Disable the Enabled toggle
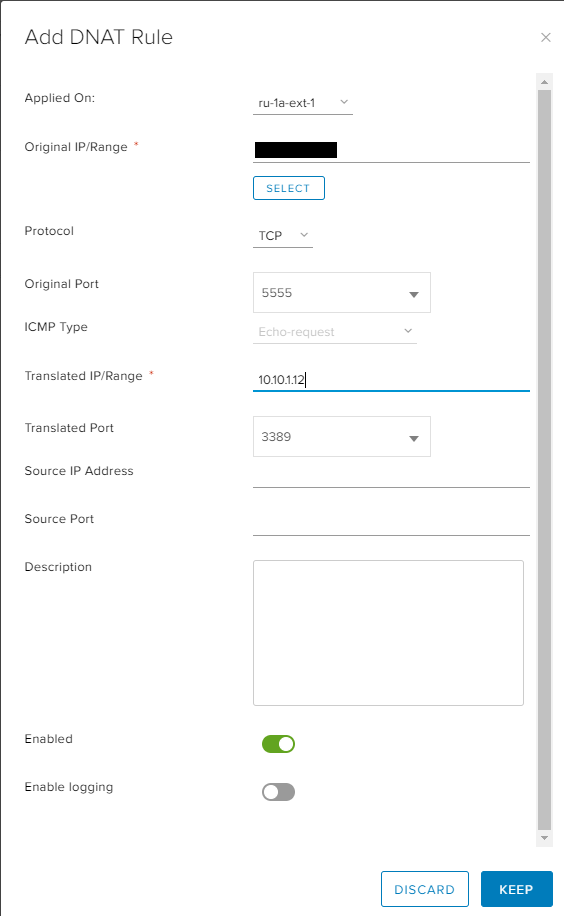Viewport: 564px width, 916px height. coord(278,744)
